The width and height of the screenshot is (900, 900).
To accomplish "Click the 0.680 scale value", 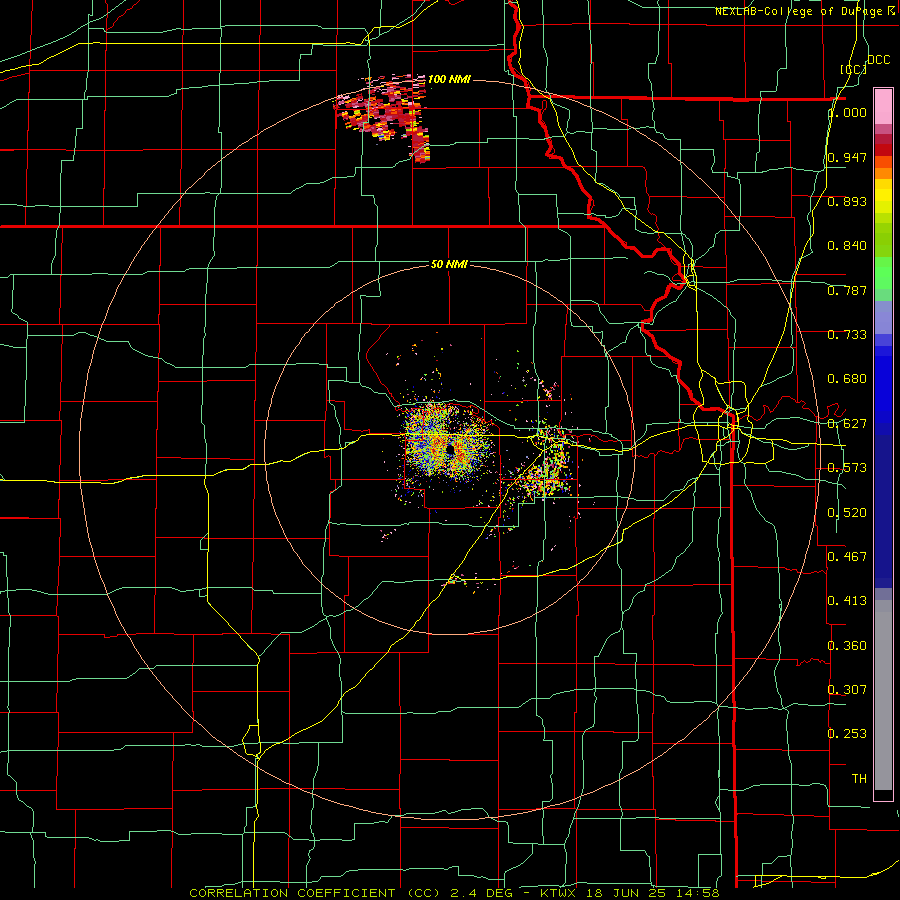I will [x=847, y=379].
